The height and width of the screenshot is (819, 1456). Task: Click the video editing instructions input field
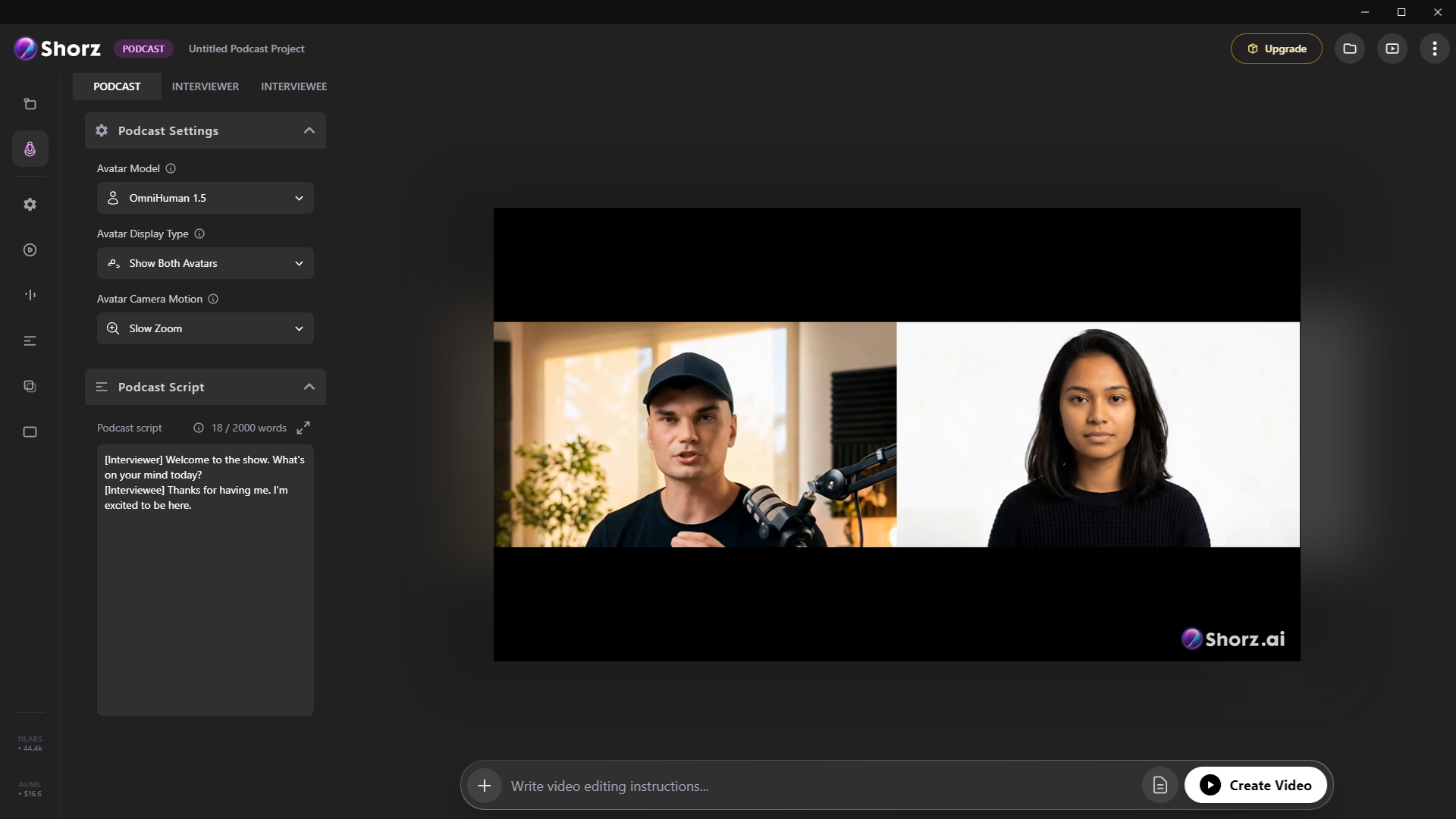pos(758,786)
